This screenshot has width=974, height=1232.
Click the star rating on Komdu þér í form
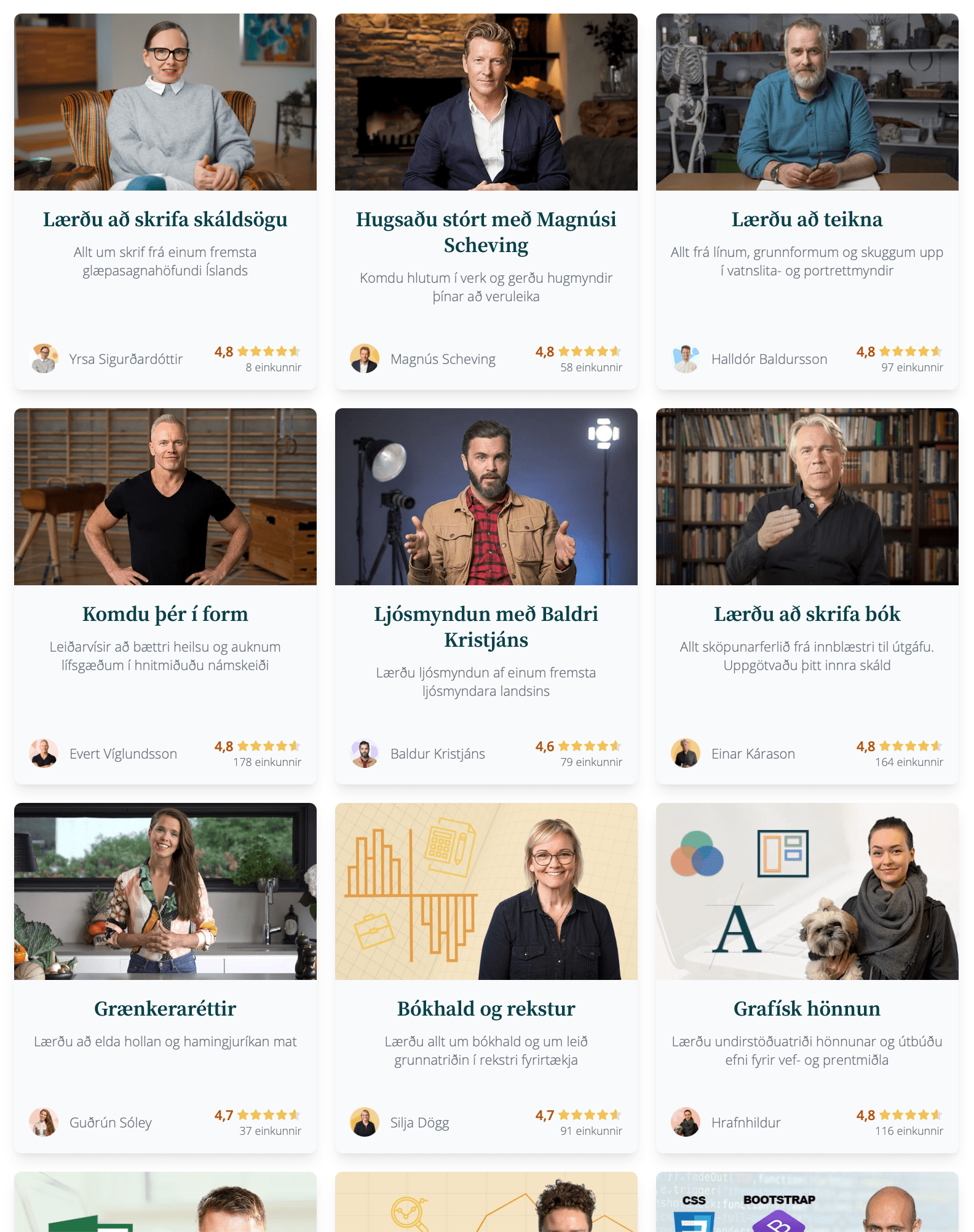(x=269, y=746)
